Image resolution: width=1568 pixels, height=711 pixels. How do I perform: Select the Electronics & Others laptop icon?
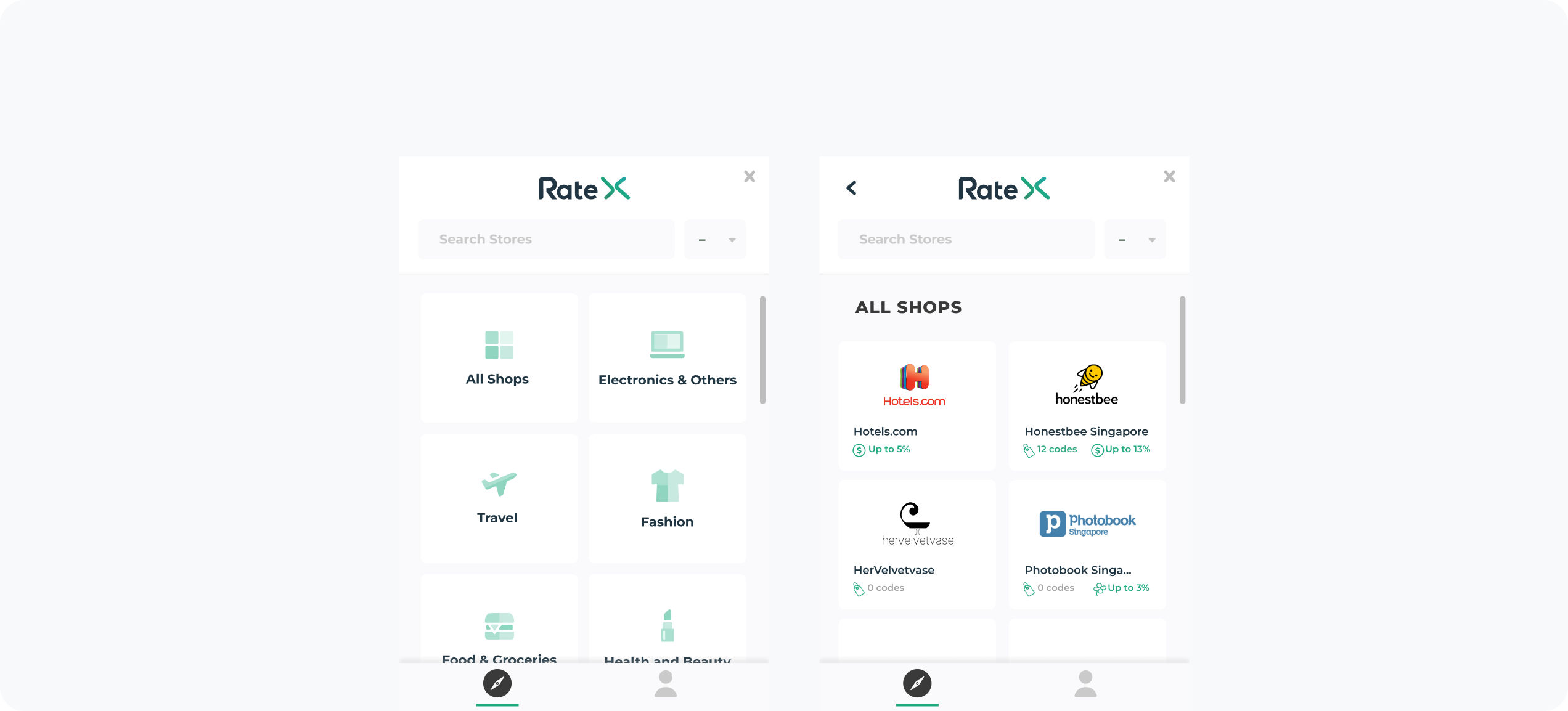point(667,344)
